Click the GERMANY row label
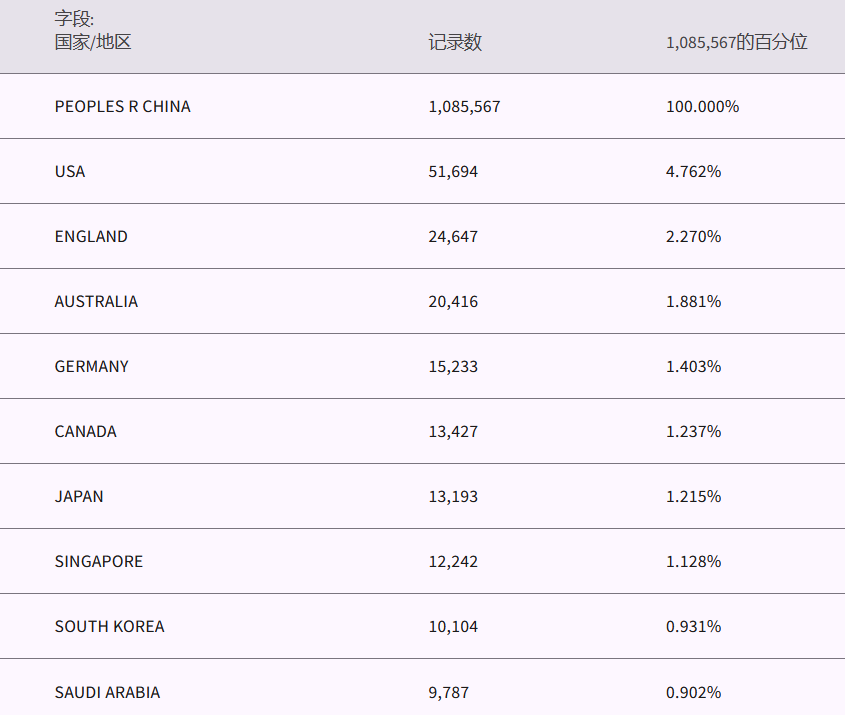 click(92, 367)
